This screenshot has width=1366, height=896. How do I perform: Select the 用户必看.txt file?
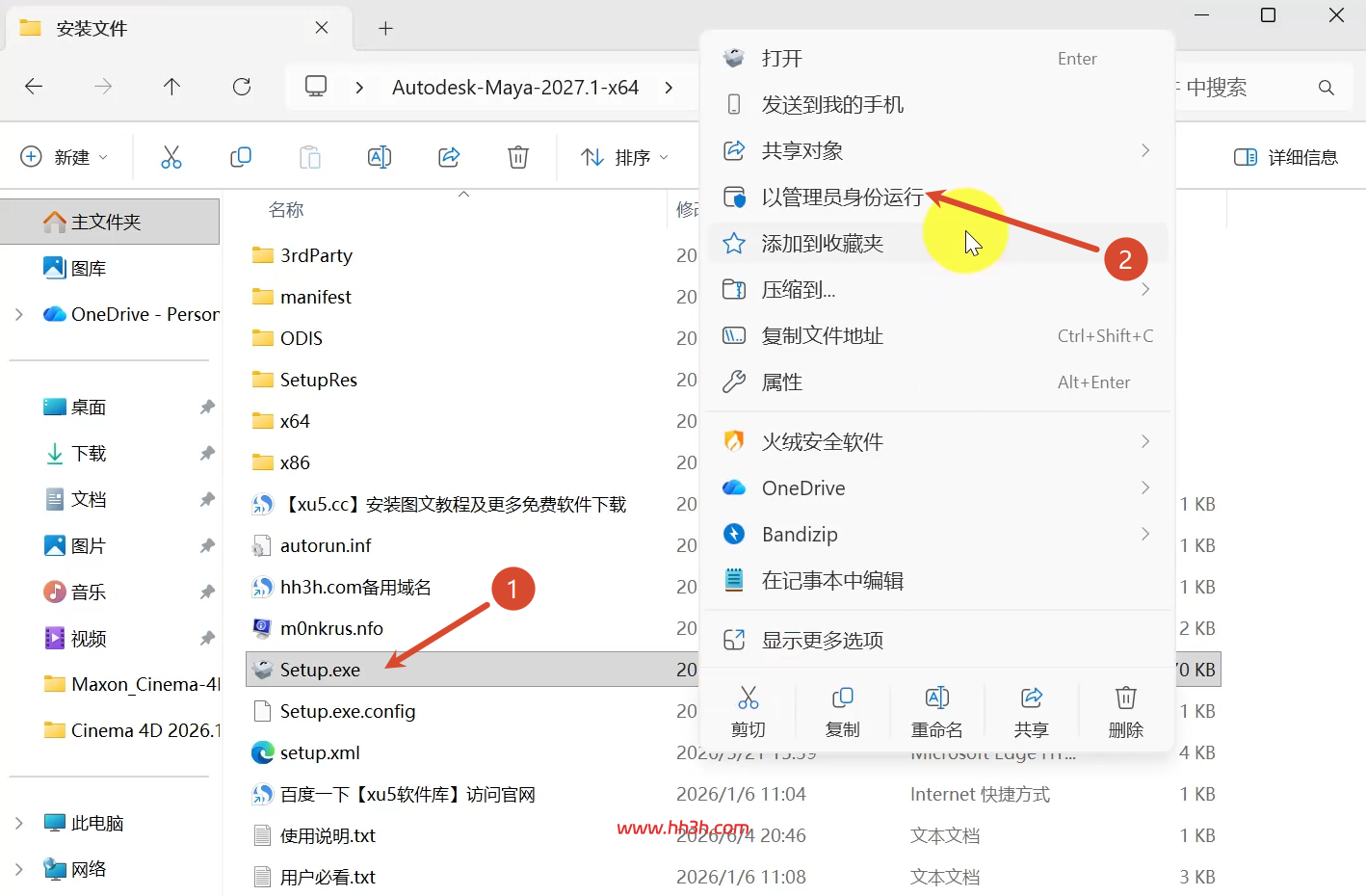point(314,877)
